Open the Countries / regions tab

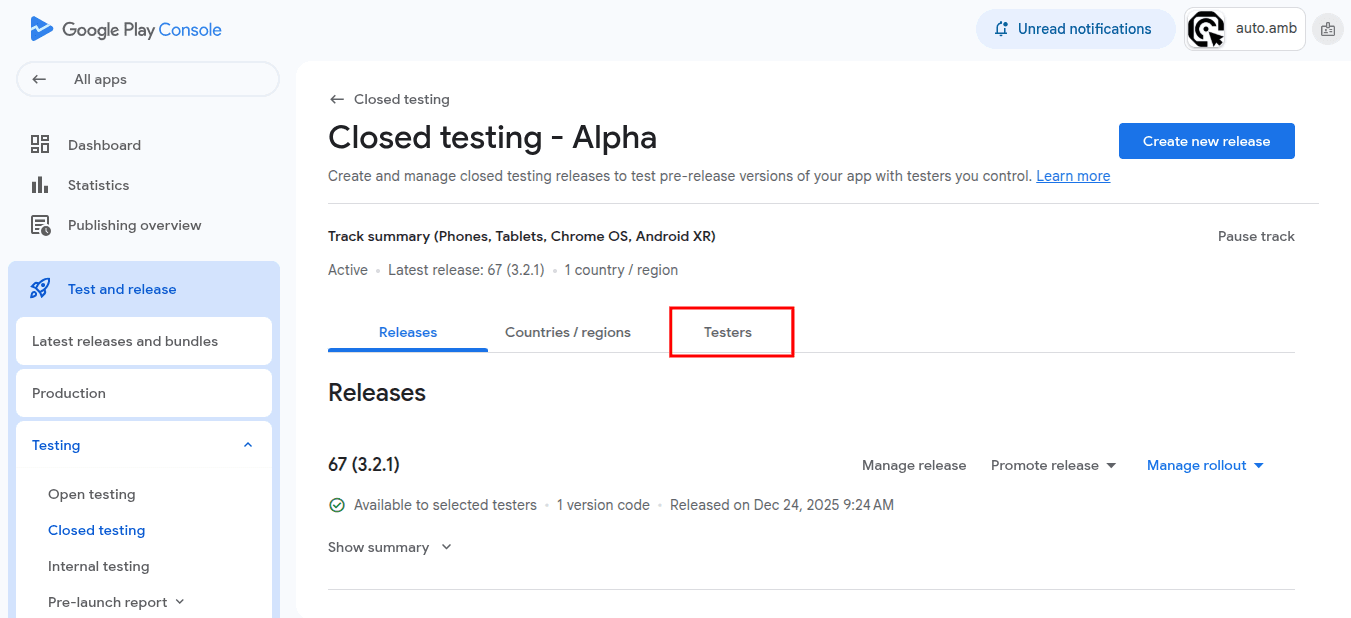click(x=568, y=332)
